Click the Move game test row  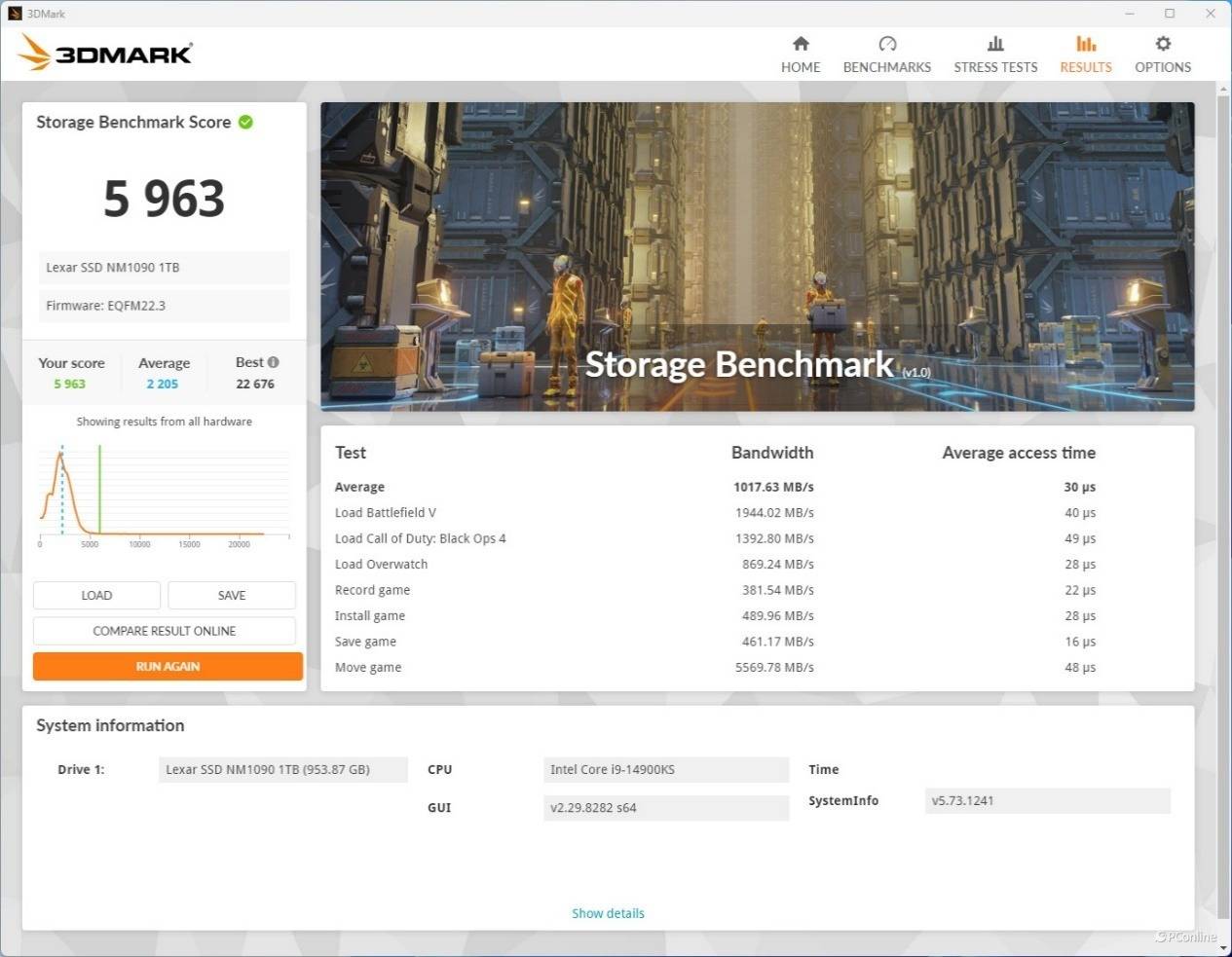click(716, 668)
